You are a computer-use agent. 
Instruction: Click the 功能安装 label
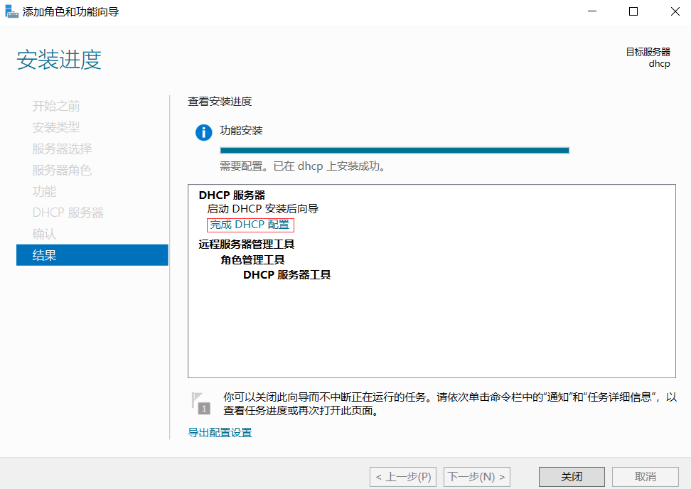[241, 130]
